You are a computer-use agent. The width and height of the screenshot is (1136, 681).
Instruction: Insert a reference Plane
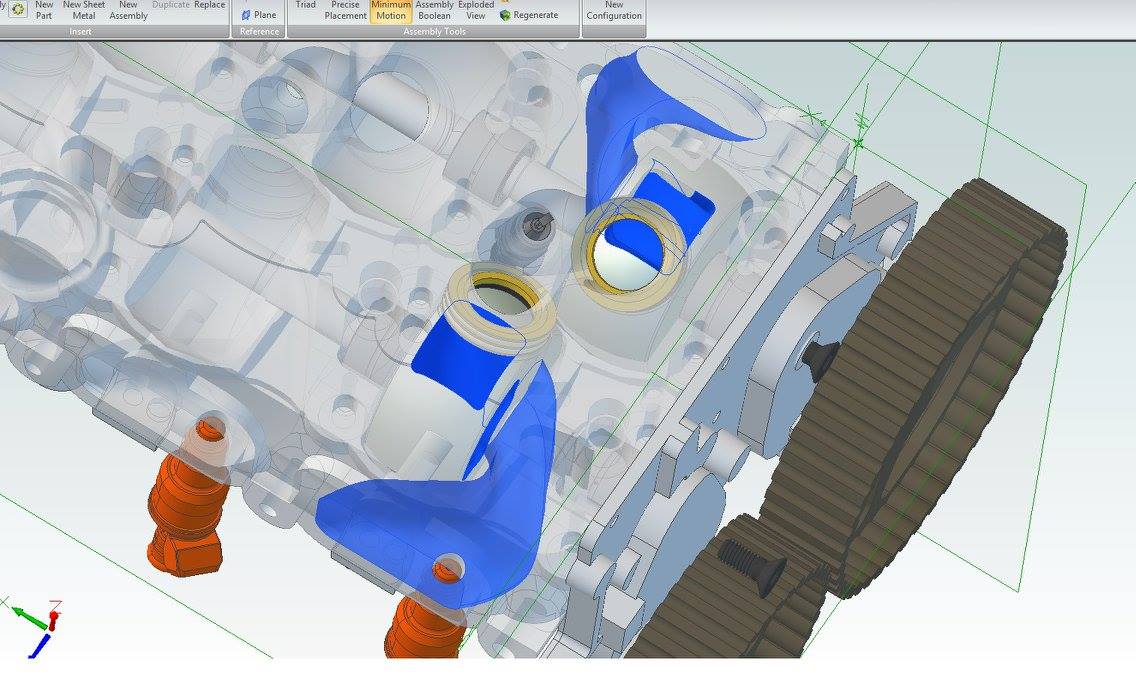point(258,14)
